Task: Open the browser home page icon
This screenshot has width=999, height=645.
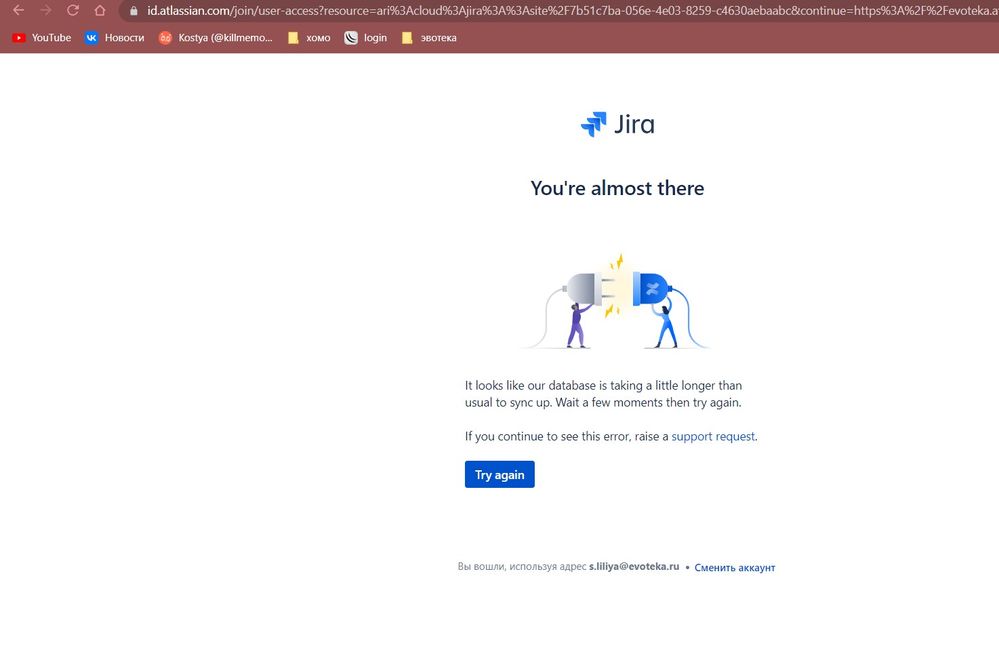Action: pos(100,10)
